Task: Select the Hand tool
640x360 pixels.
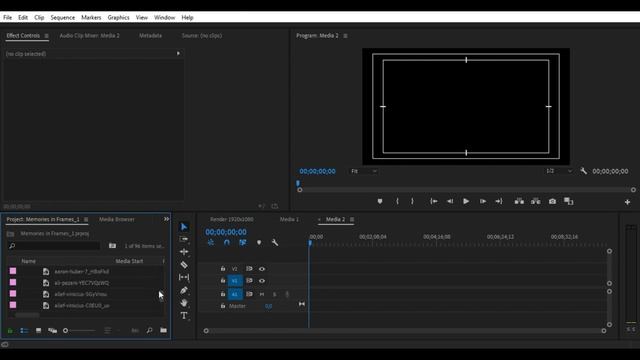Action: coord(184,303)
